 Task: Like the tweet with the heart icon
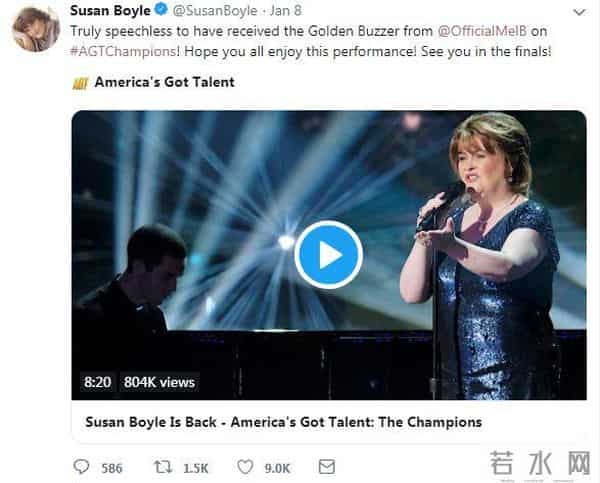click(245, 467)
